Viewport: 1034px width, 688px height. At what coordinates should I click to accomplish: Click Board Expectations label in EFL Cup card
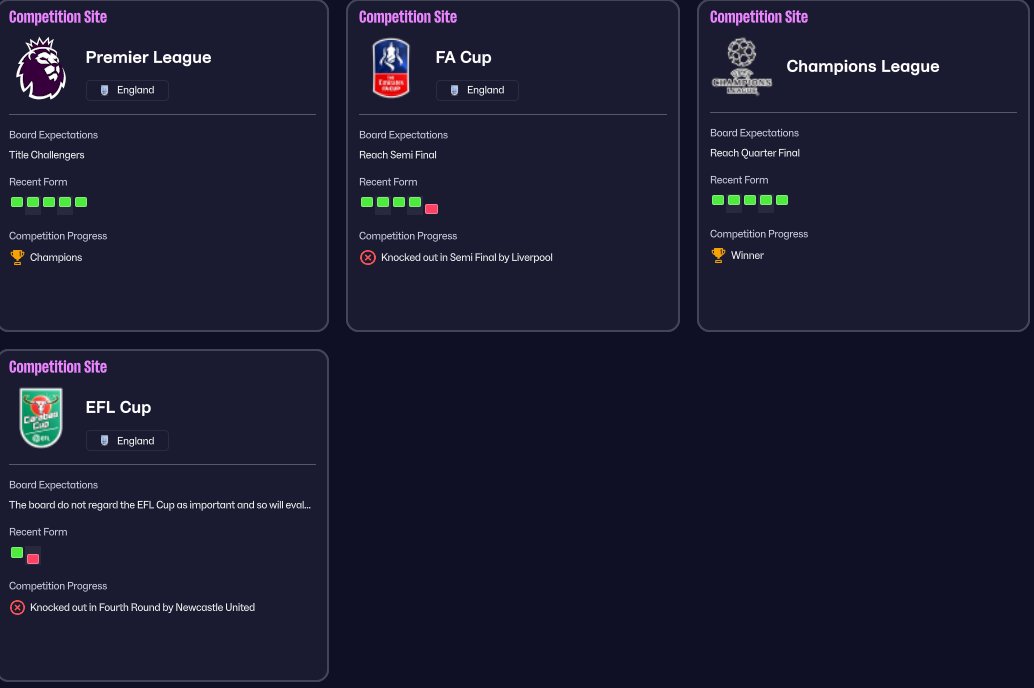[53, 485]
